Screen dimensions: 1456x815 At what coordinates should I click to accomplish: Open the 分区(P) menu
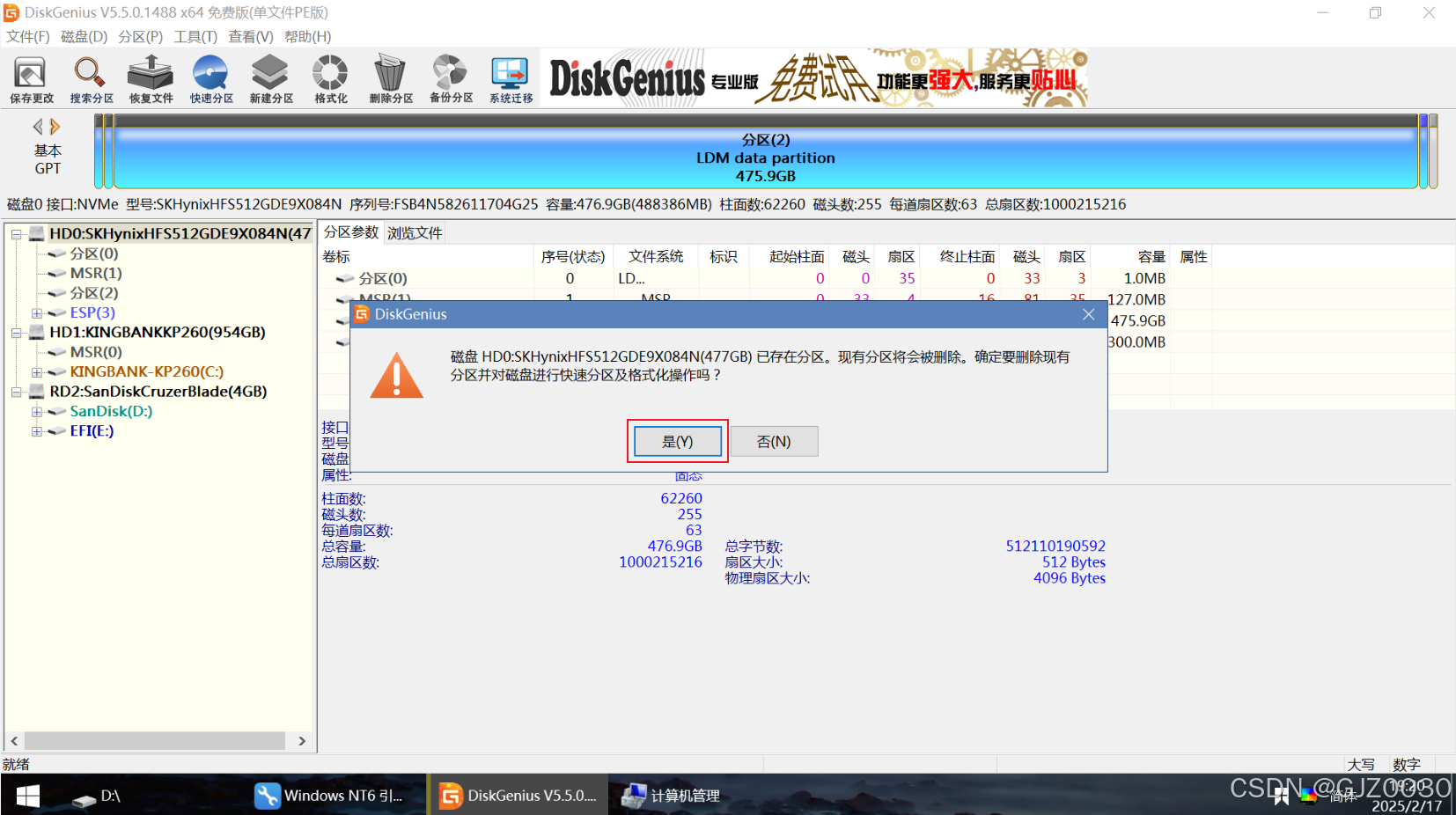click(141, 36)
